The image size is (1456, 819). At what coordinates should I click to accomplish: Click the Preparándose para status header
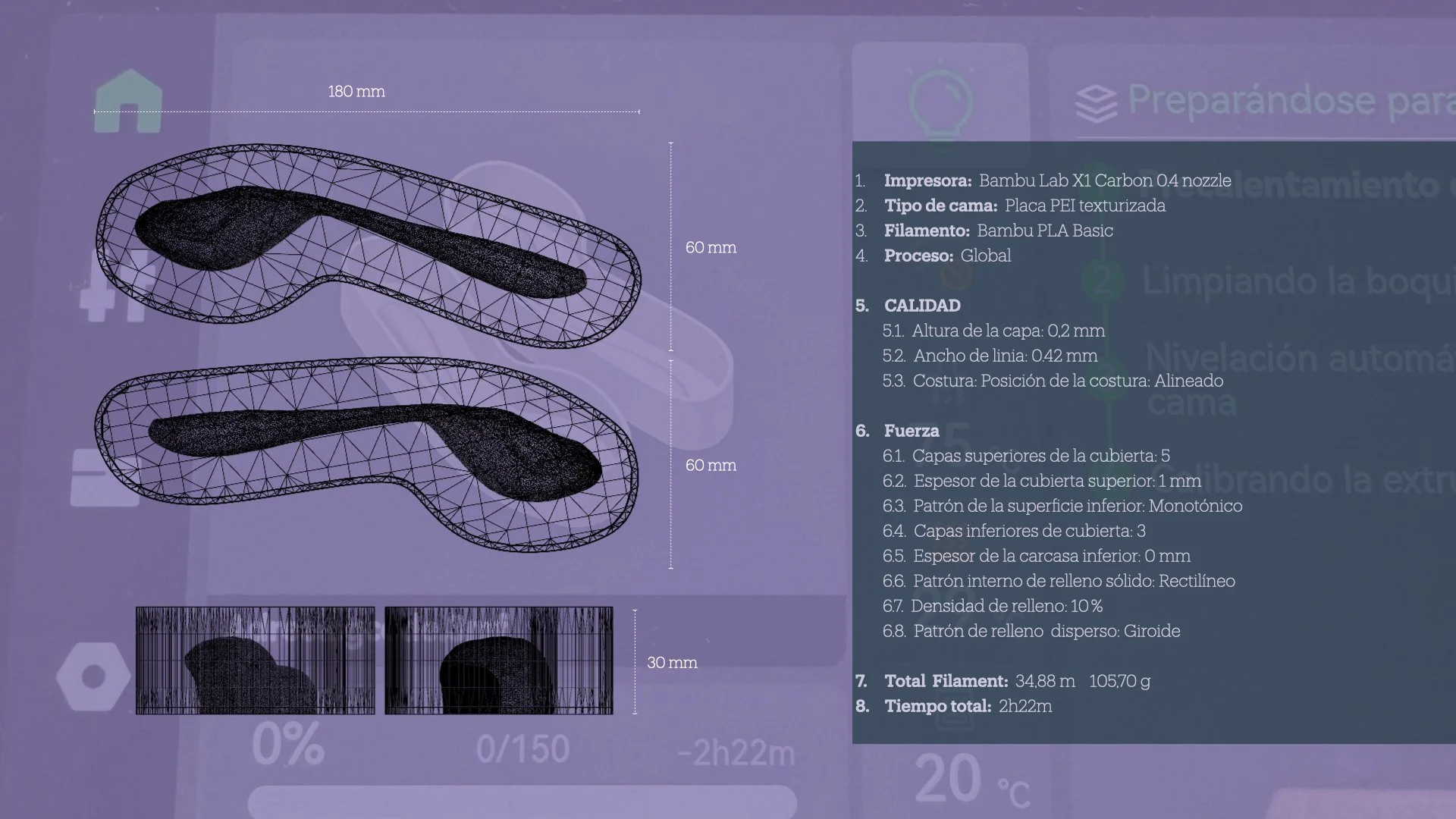[x=1289, y=101]
